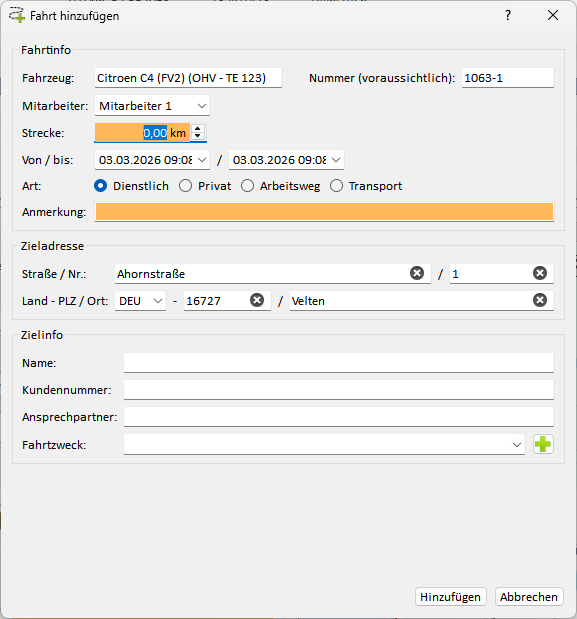Clear the Straße field with its X icon
The height and width of the screenshot is (619, 577).
pyautogui.click(x=417, y=273)
